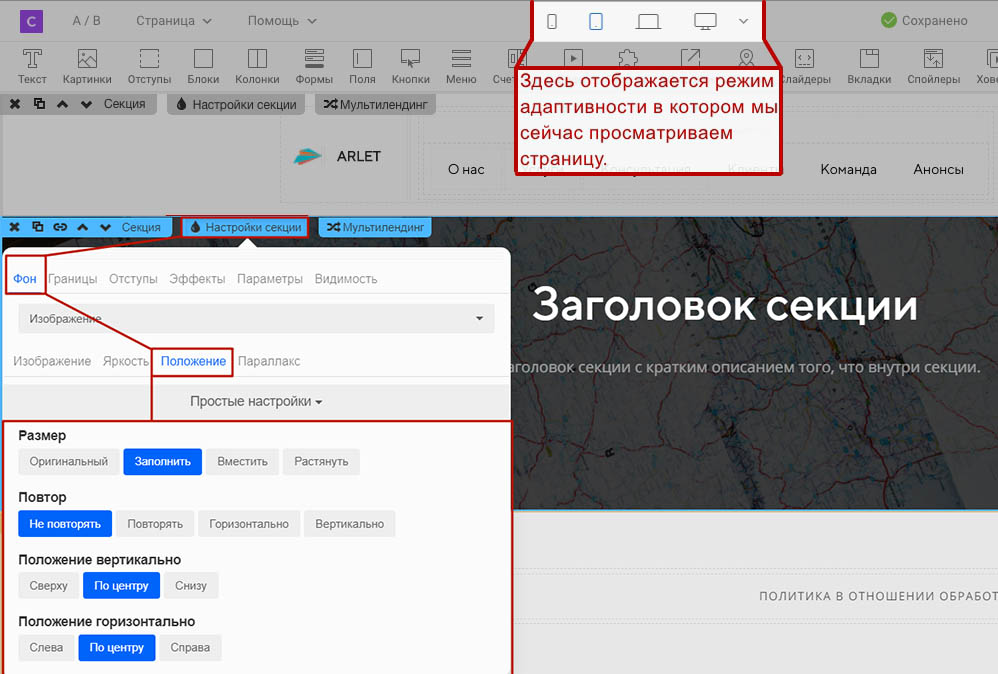
Task: Open the Параллакс sub-tab
Action: [x=269, y=361]
